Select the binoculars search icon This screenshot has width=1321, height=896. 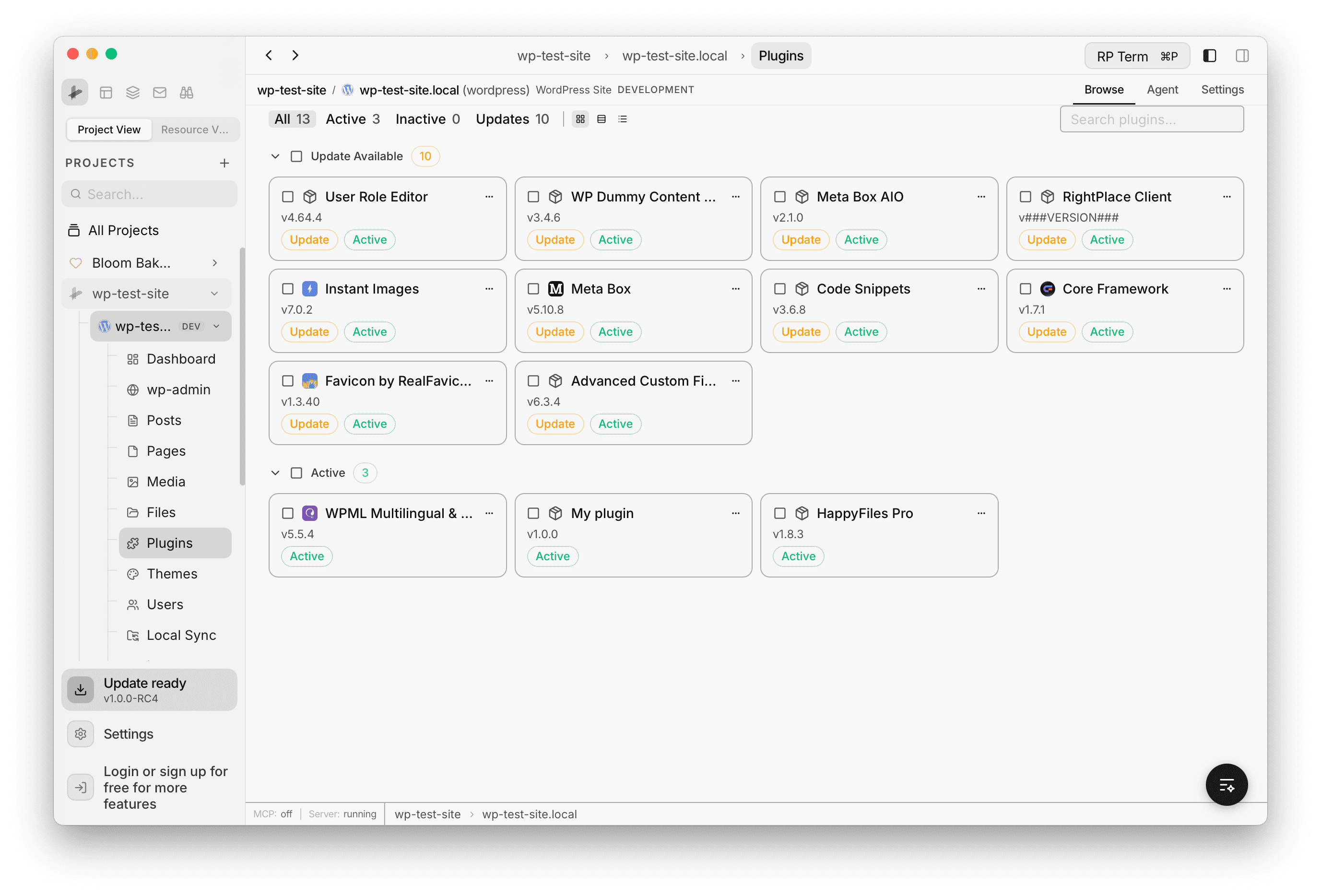point(187,92)
